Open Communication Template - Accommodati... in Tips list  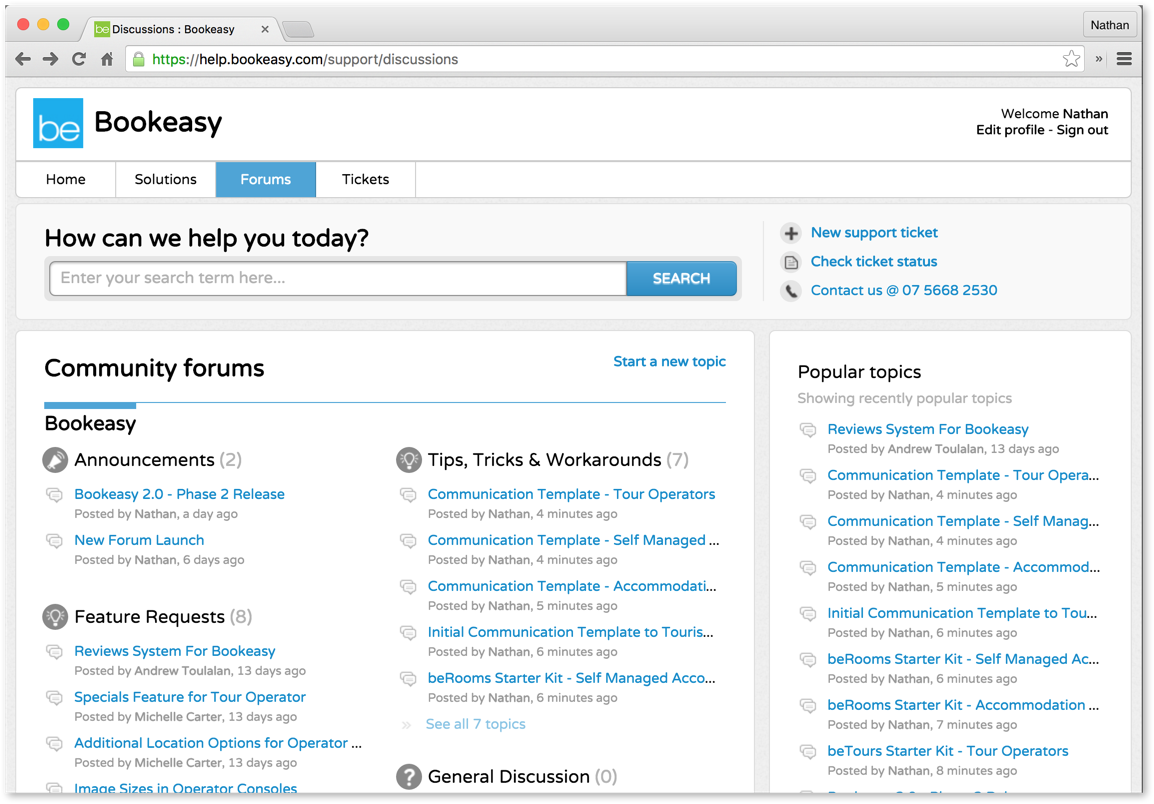tap(572, 586)
